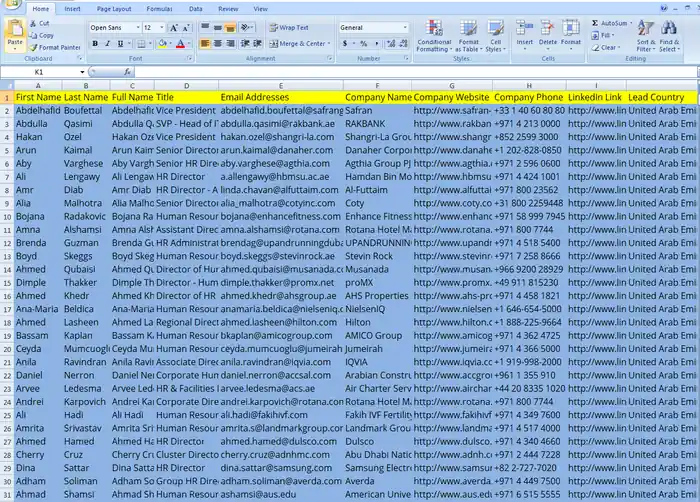
Task: Click the Select All corner button
Action: click(x=7, y=85)
